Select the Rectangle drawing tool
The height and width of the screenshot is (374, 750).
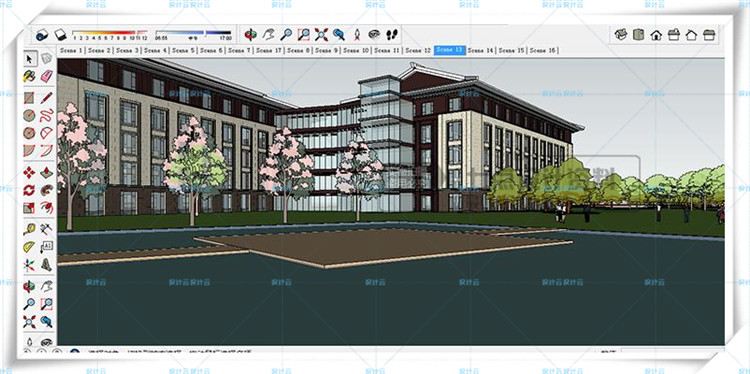pyautogui.click(x=29, y=98)
